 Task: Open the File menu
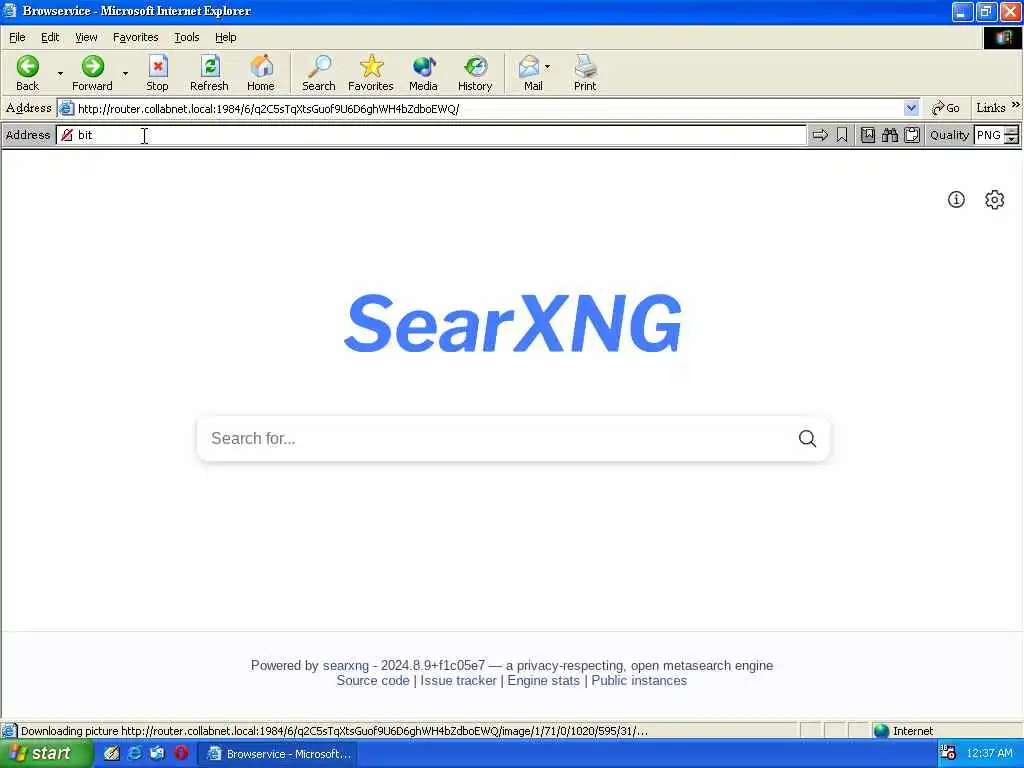pos(17,37)
